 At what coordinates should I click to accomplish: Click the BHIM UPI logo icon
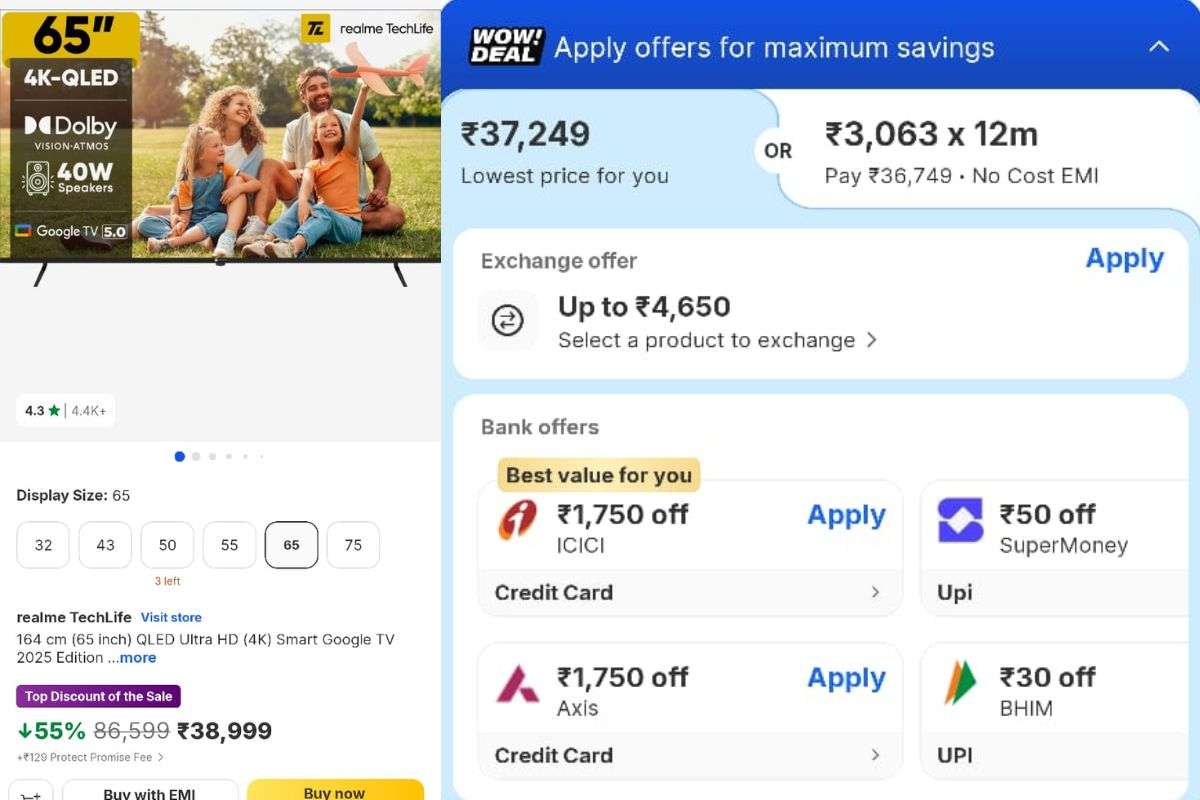click(960, 685)
